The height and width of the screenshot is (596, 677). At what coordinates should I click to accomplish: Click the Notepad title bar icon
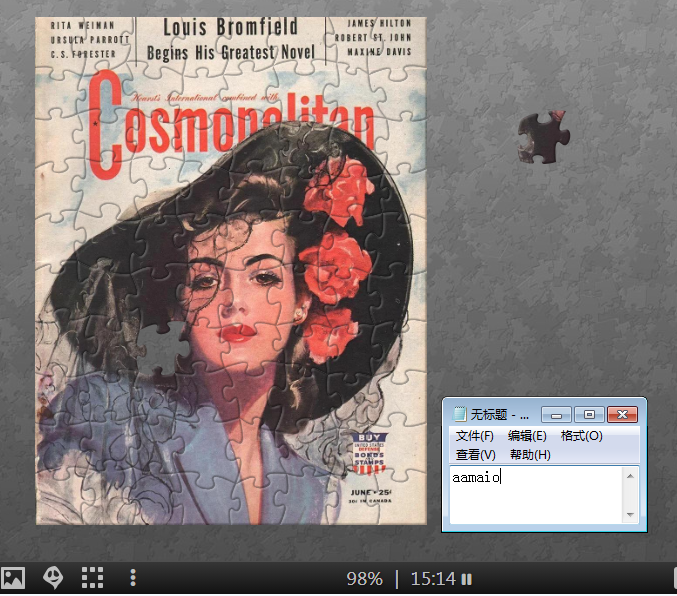[459, 414]
